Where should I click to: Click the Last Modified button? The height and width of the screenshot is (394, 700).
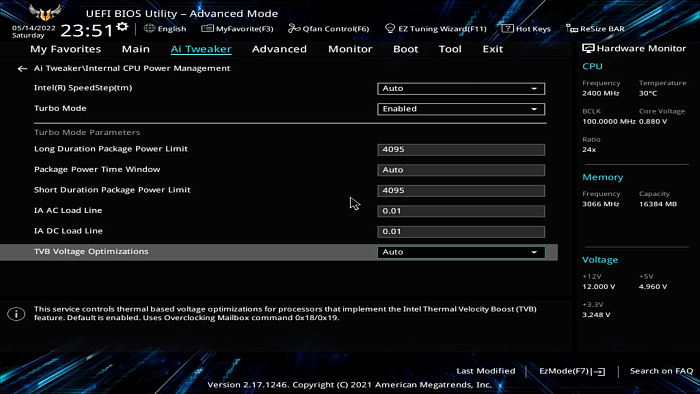(486, 371)
